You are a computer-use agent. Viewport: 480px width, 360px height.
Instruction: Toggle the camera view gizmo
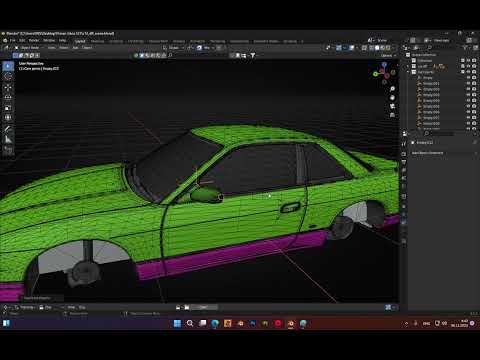(392, 106)
